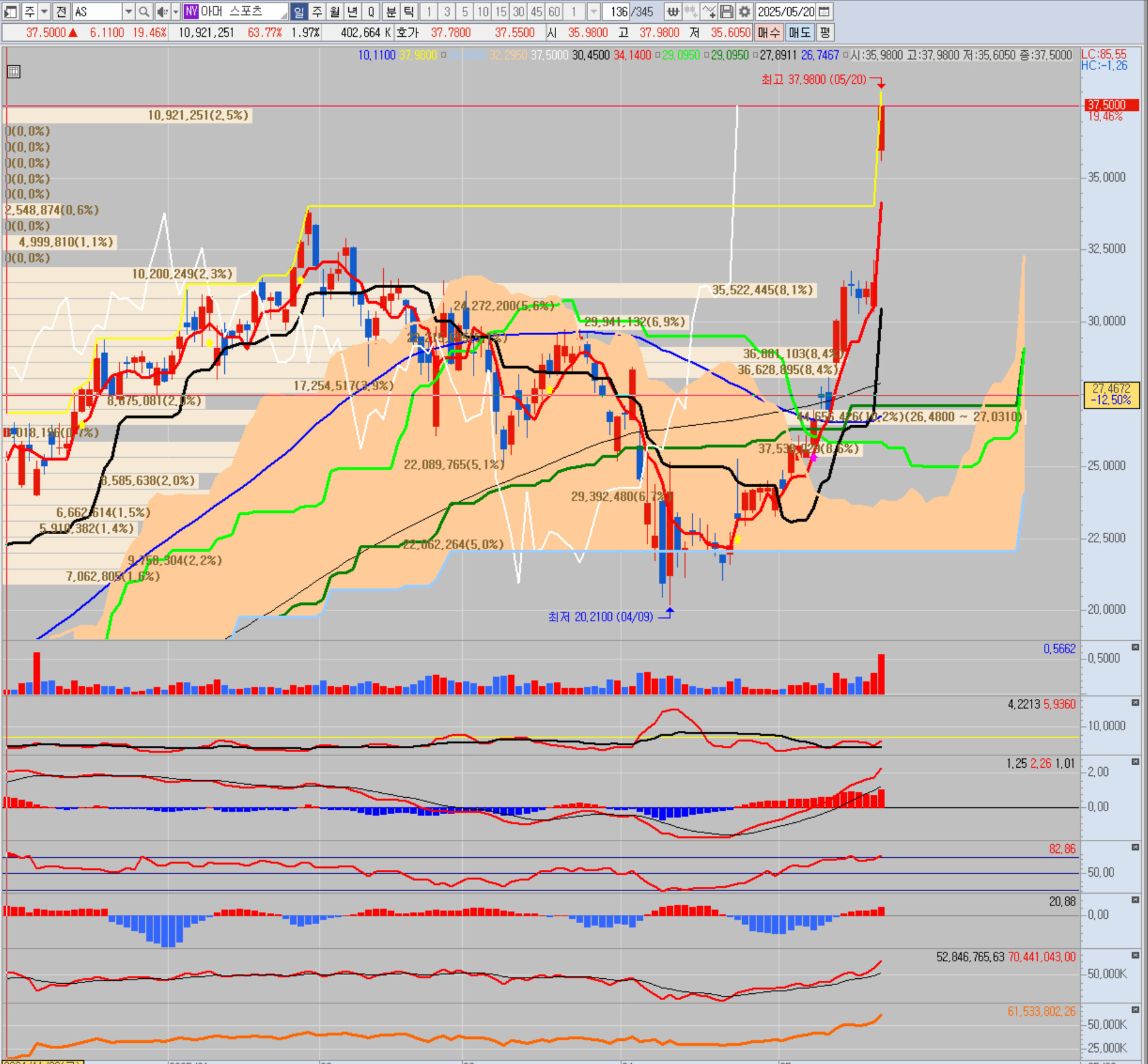Click the 호가 quote label
Screen dimensions: 1148x1064
(x=408, y=33)
